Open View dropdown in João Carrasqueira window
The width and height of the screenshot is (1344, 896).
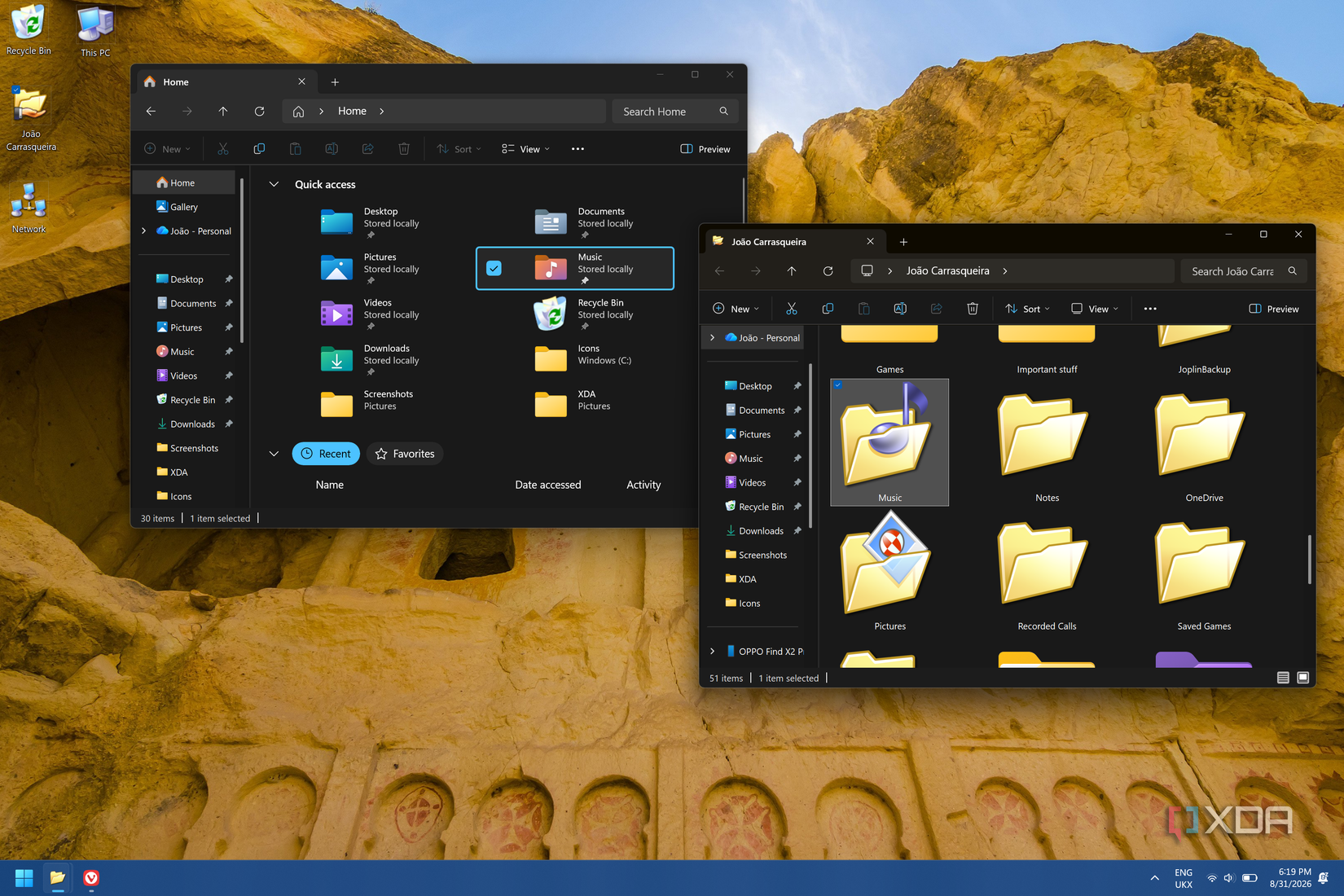pos(1094,309)
